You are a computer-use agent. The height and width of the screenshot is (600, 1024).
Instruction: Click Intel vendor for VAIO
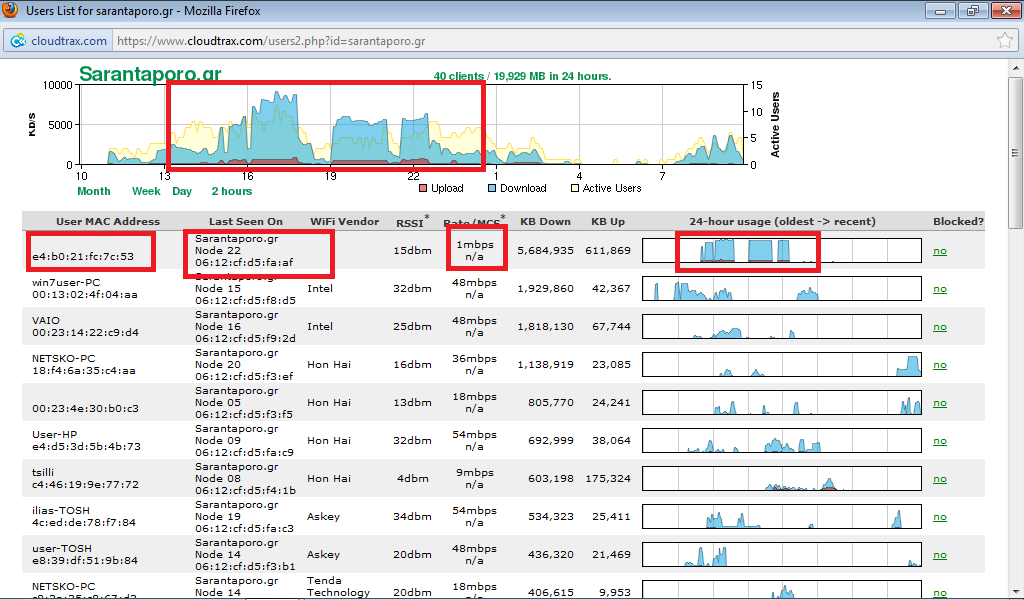click(320, 326)
